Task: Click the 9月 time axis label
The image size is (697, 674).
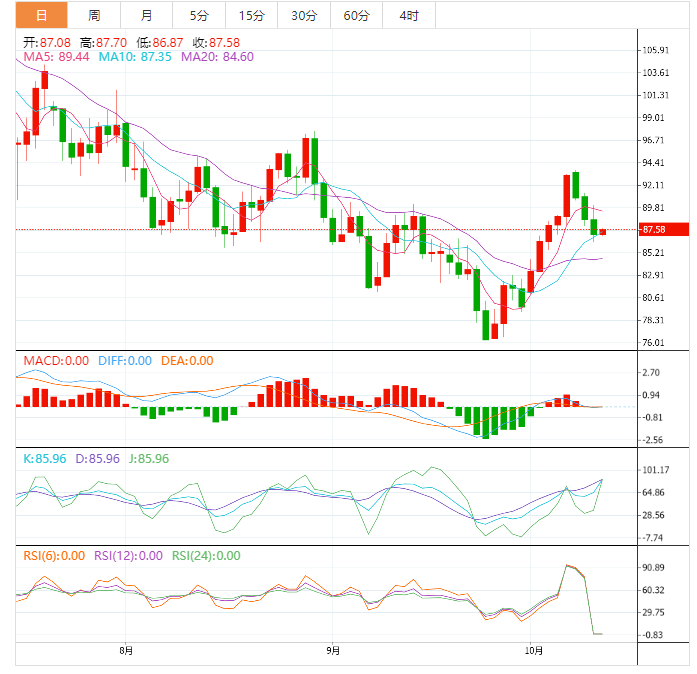Action: pyautogui.click(x=332, y=651)
